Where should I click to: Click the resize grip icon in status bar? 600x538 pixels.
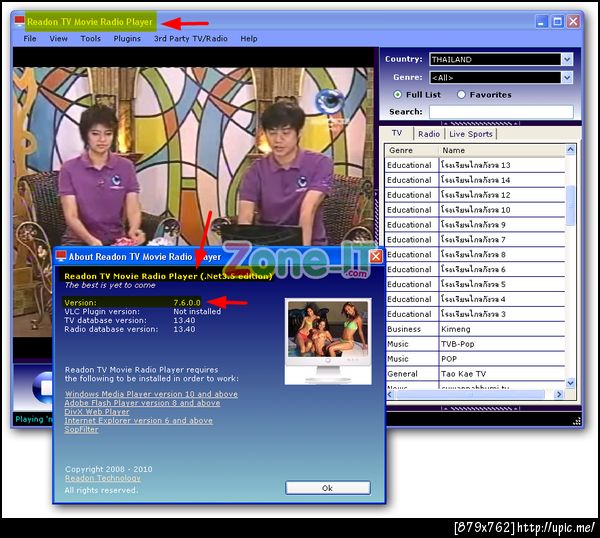tap(577, 421)
